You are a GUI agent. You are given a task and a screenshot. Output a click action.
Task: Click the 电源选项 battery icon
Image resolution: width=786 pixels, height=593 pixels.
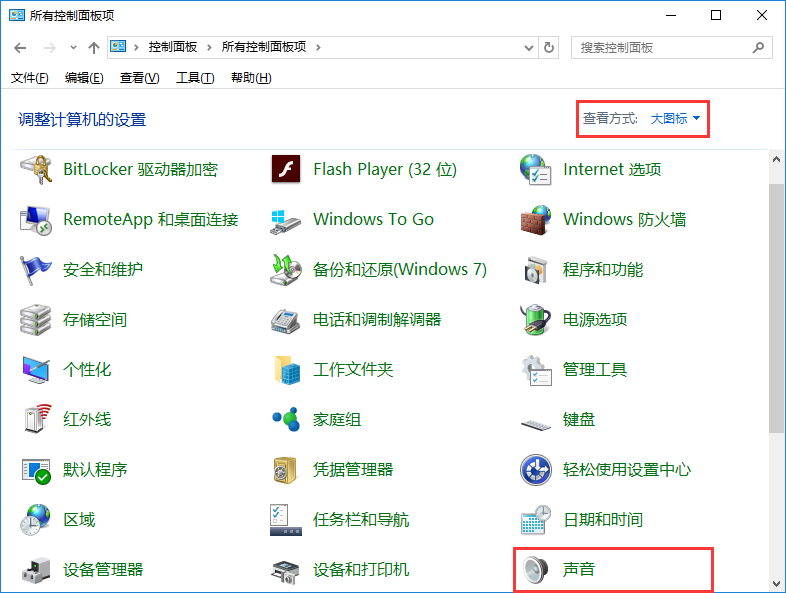536,320
